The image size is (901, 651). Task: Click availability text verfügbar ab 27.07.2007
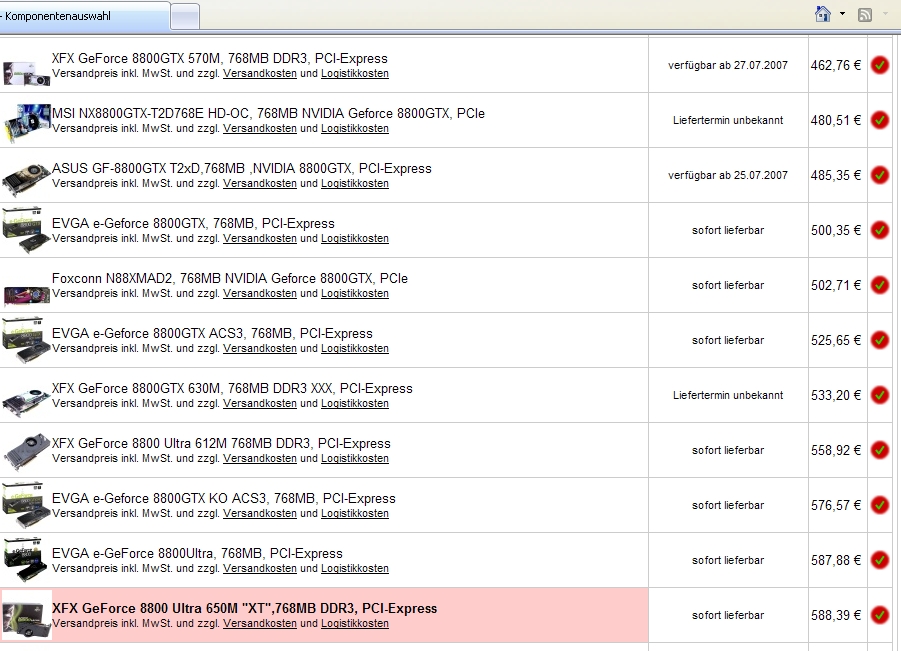(727, 66)
